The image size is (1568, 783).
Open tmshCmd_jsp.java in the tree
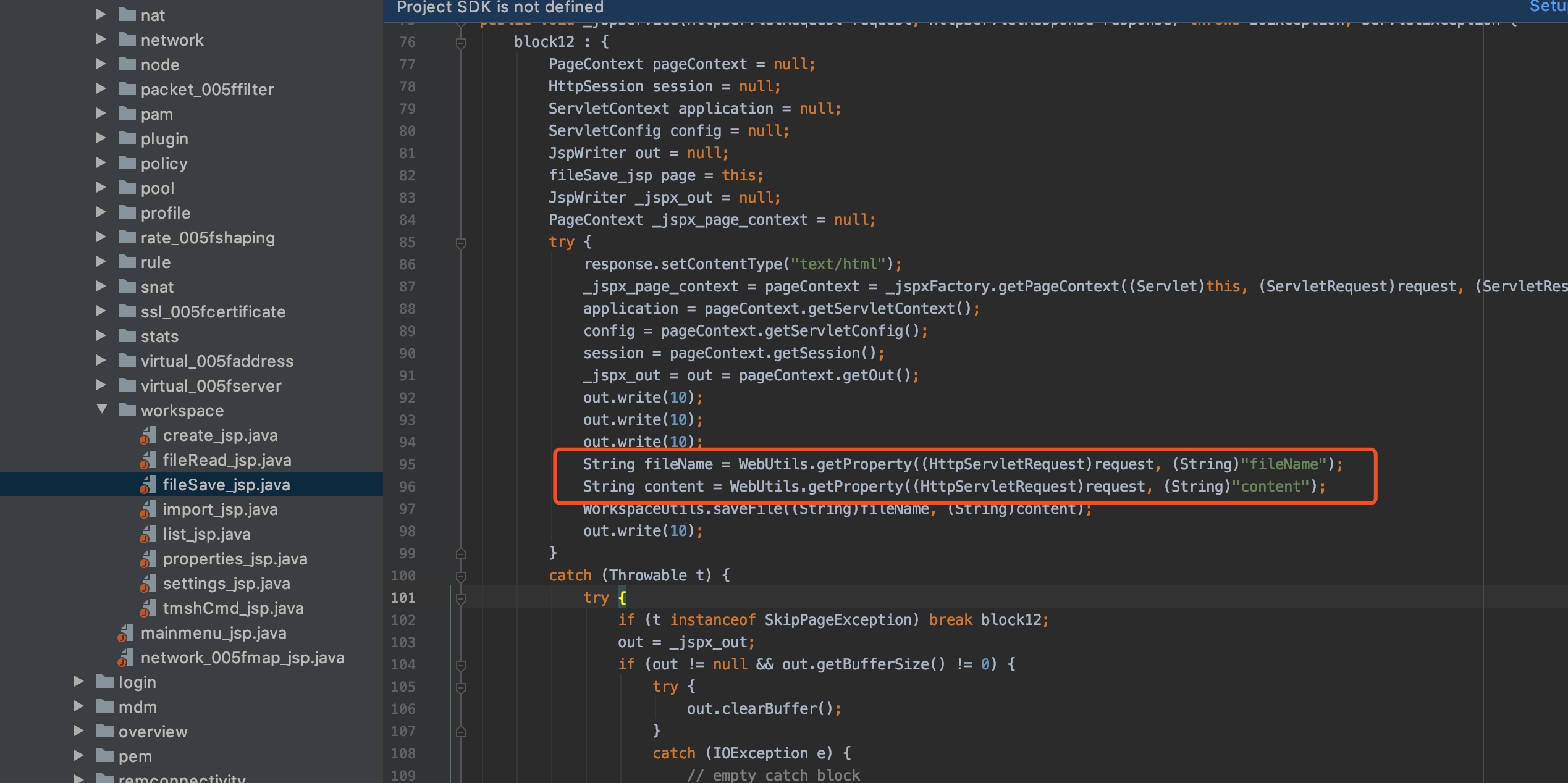[x=233, y=608]
